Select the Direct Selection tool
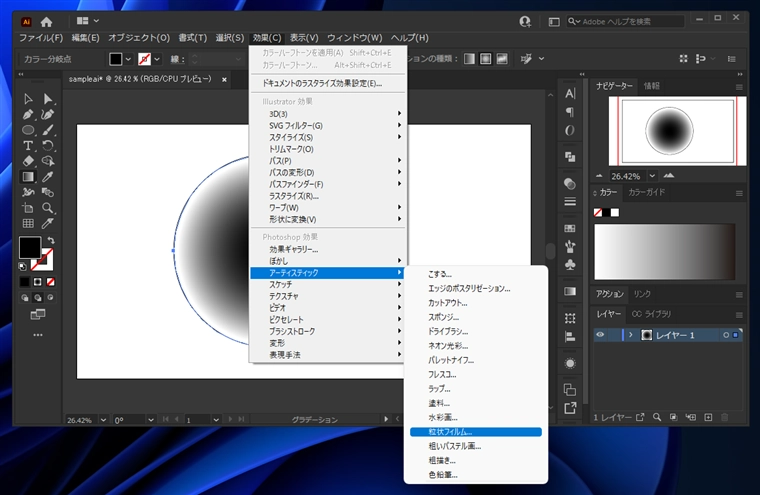The height and width of the screenshot is (495, 760). pyautogui.click(x=48, y=99)
